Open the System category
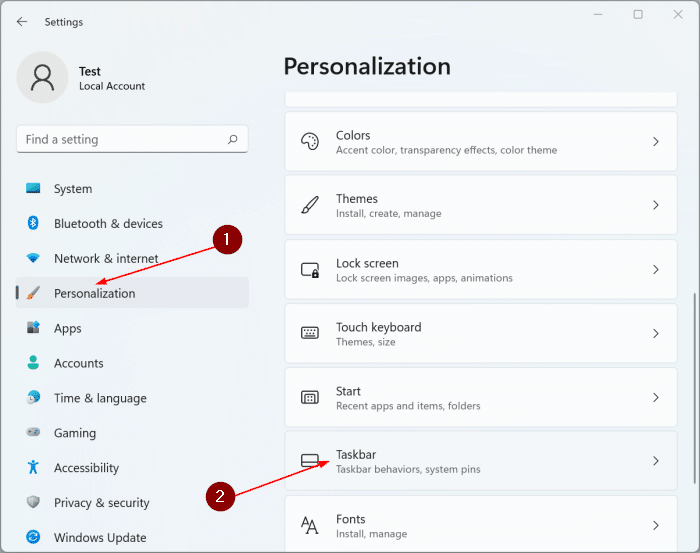Image resolution: width=700 pixels, height=553 pixels. pos(132,188)
